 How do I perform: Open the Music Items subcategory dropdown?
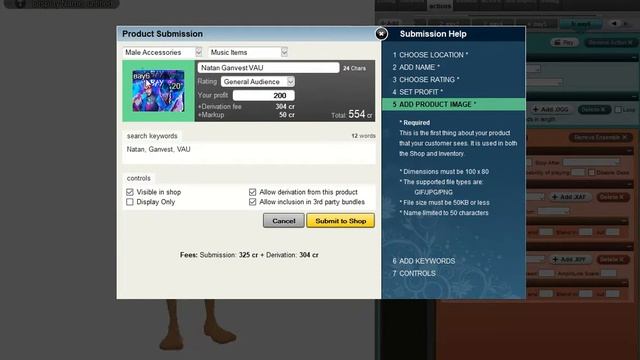pos(248,52)
